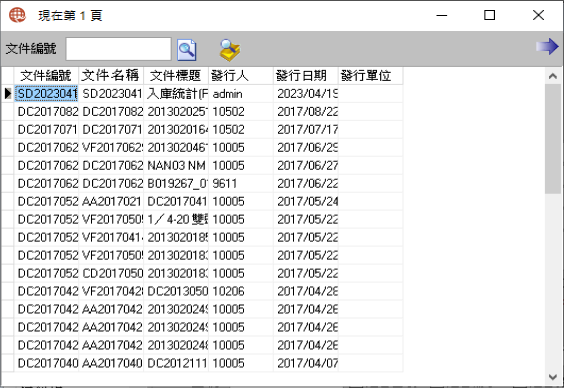Click the title cell DC2013050

point(176,292)
